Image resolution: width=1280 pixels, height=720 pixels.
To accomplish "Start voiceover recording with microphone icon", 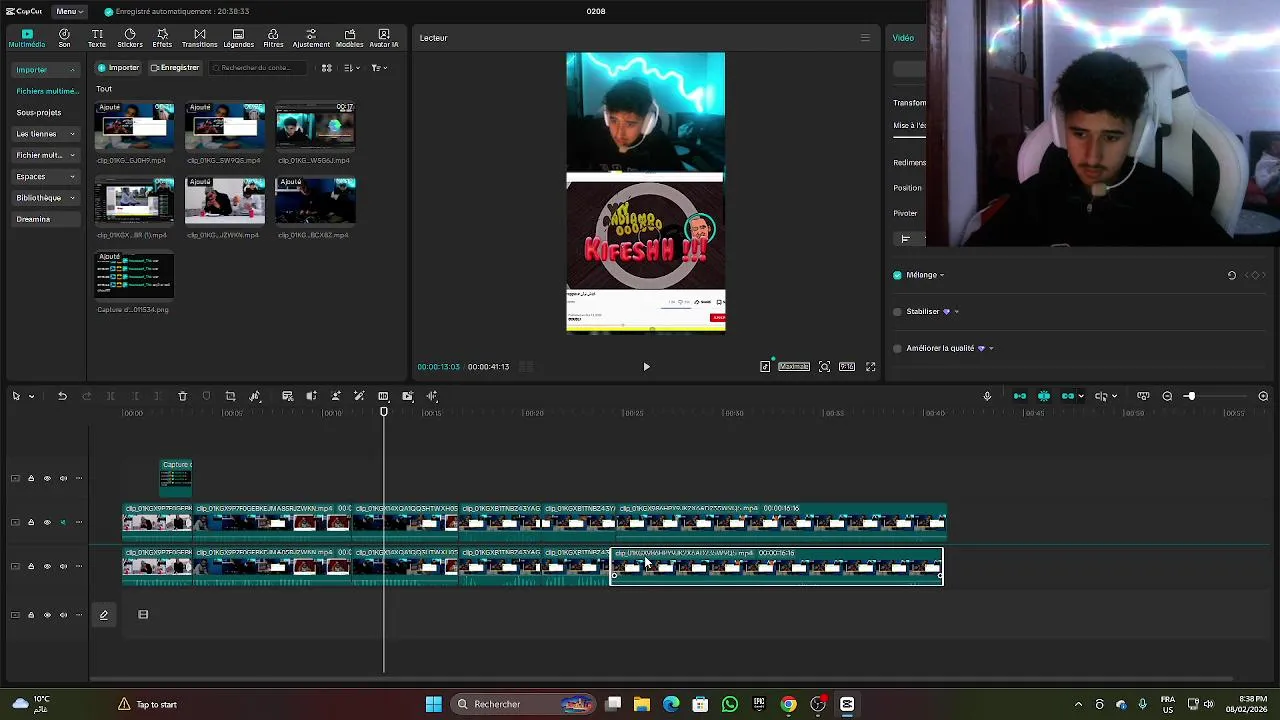I will click(x=987, y=397).
